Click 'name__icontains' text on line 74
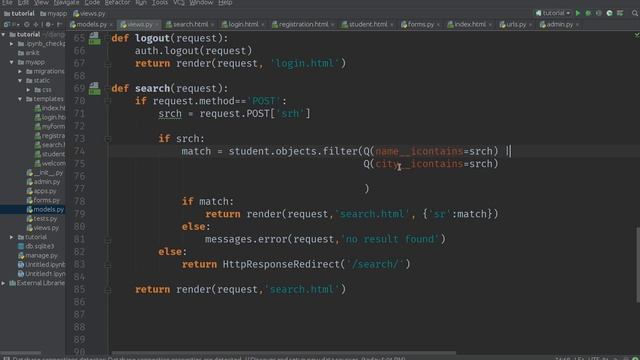This screenshot has width=640, height=360. pyautogui.click(x=419, y=151)
